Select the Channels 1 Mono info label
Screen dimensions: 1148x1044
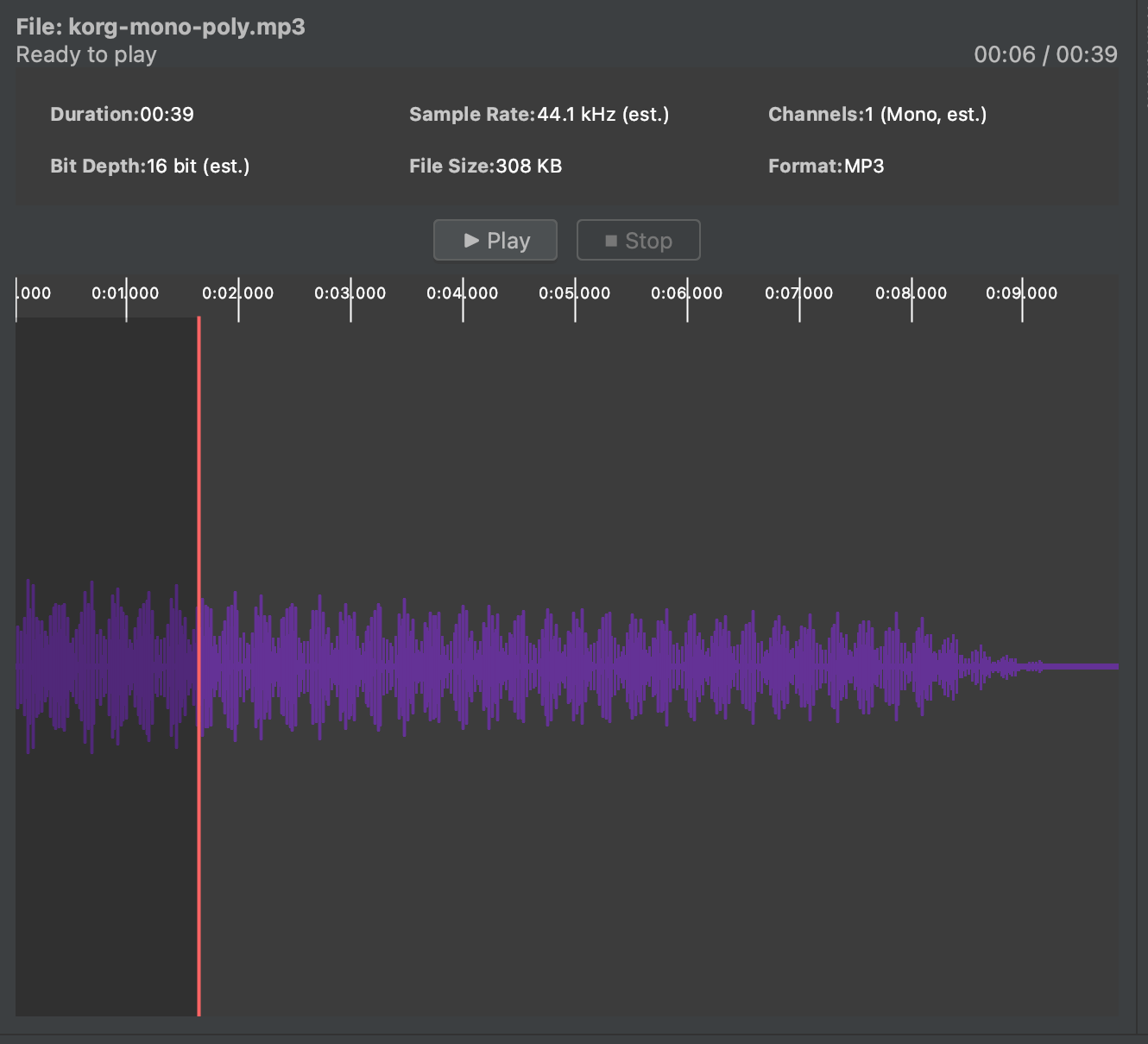click(877, 114)
